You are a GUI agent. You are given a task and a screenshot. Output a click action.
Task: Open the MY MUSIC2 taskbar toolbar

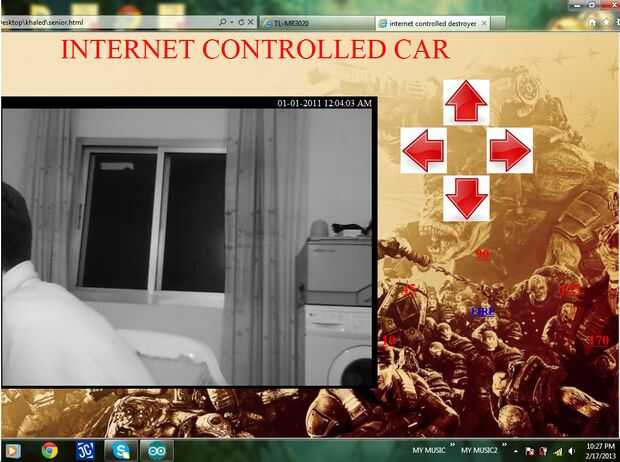coord(479,450)
